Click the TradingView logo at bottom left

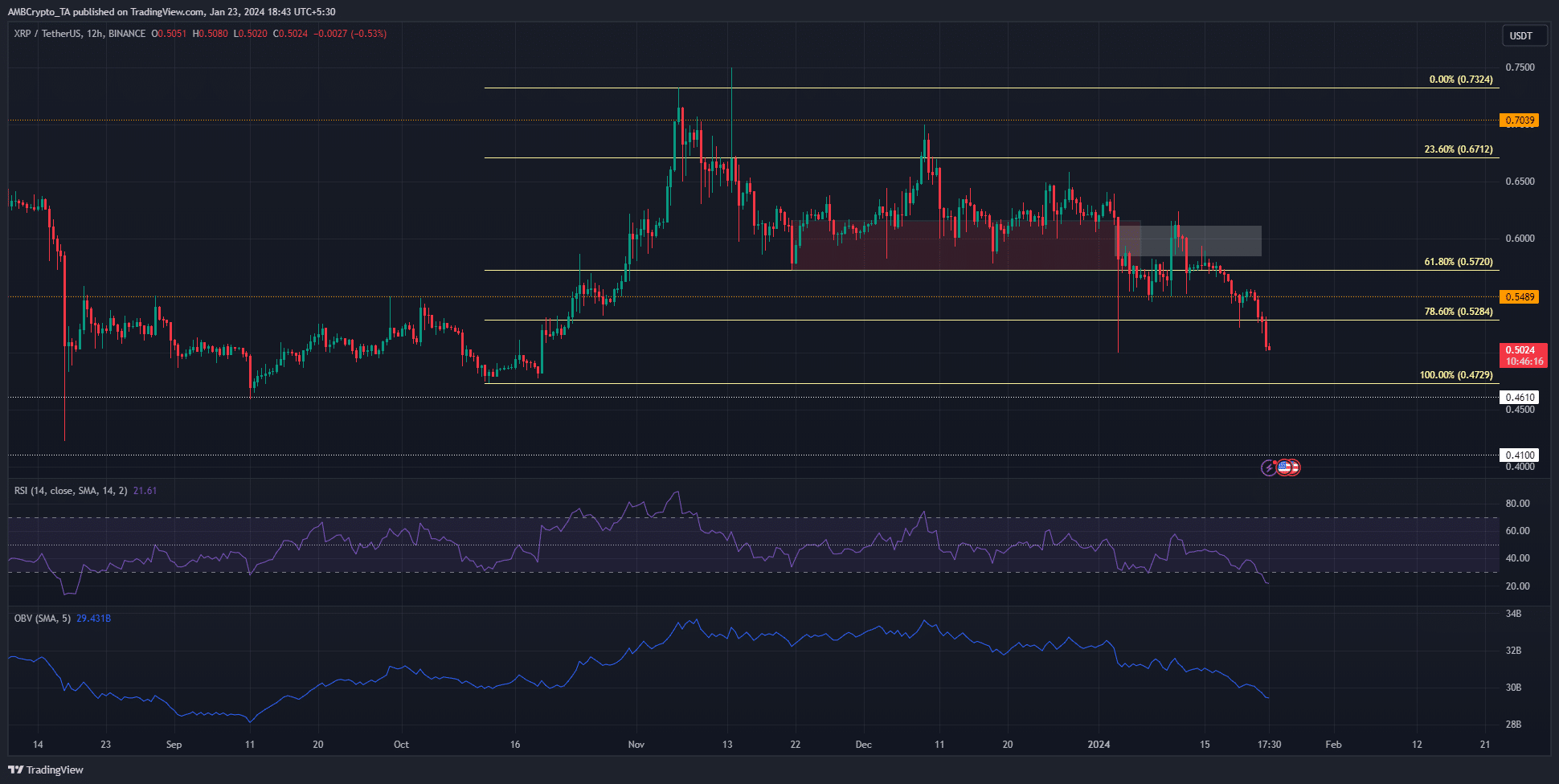pos(47,770)
